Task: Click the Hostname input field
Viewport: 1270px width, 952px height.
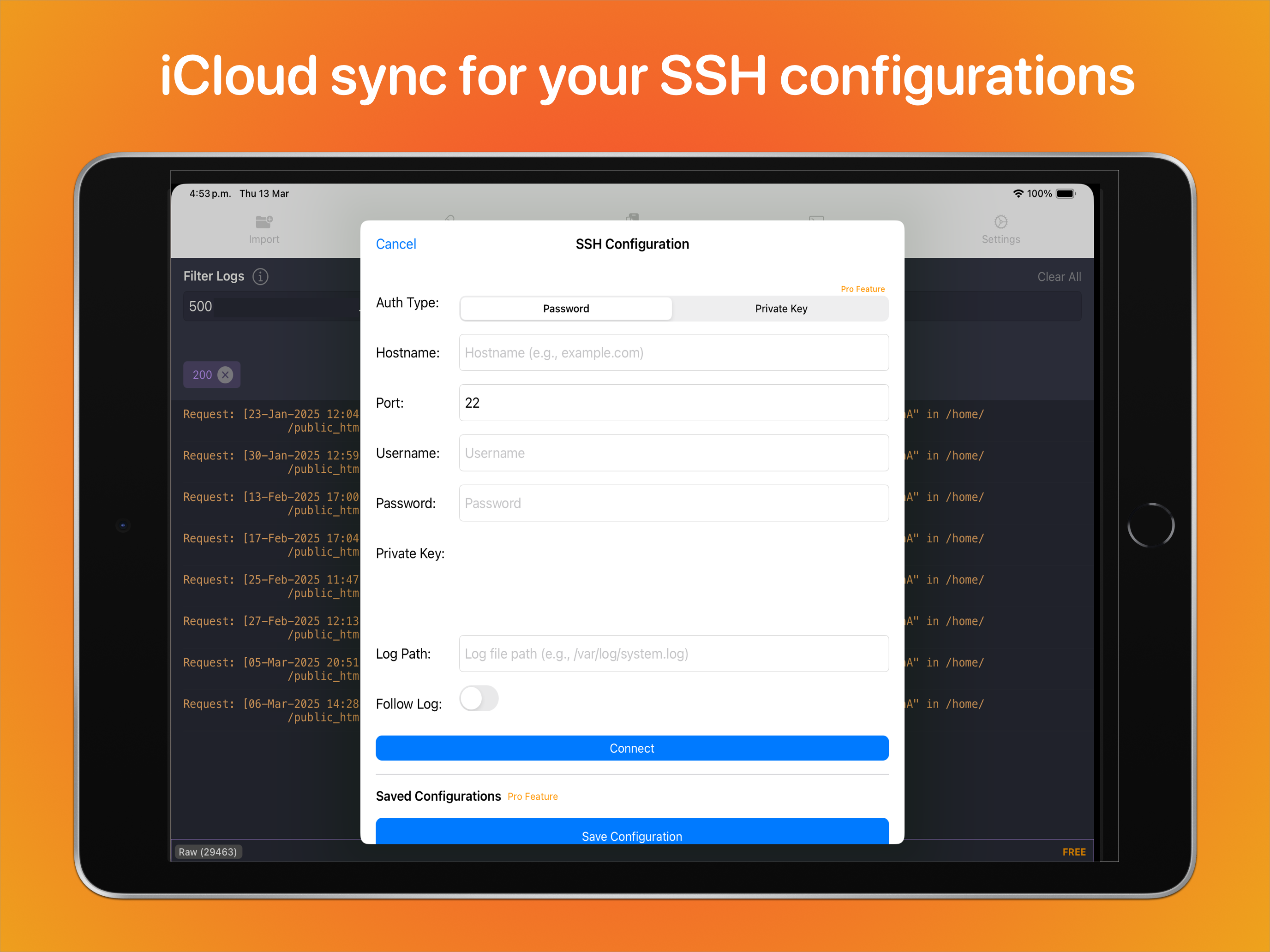Action: click(x=674, y=352)
